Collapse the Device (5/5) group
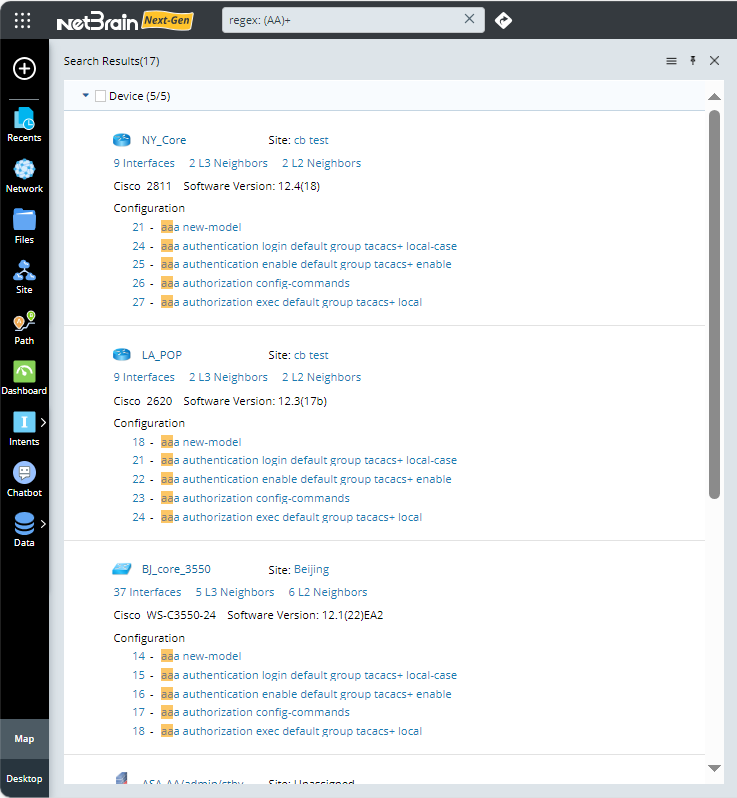 (86, 95)
